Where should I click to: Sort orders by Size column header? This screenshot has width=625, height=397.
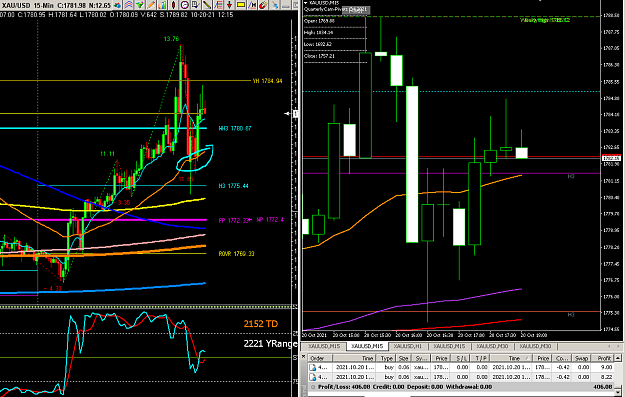click(x=403, y=358)
